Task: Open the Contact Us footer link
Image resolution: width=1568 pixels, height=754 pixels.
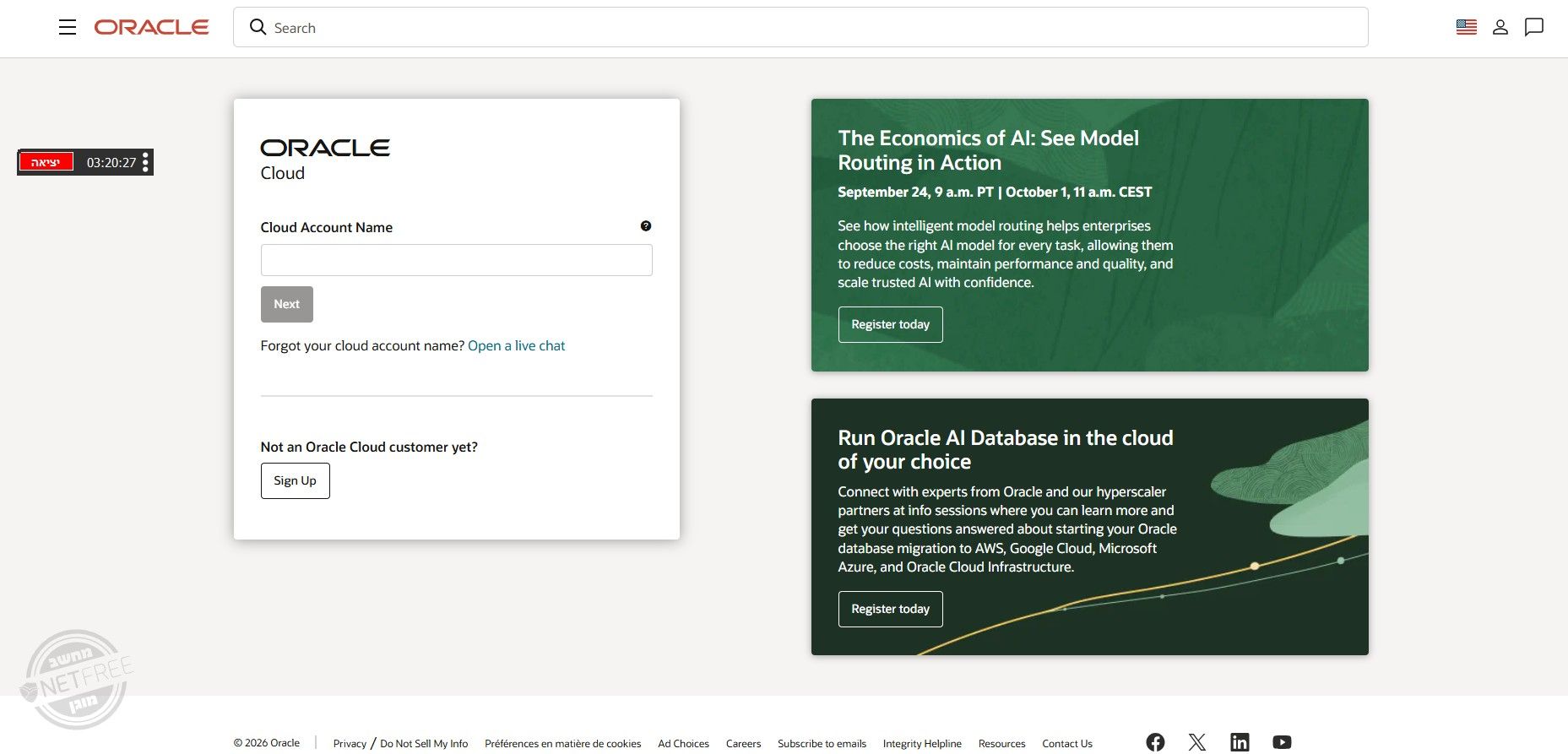Action: coord(1067,743)
